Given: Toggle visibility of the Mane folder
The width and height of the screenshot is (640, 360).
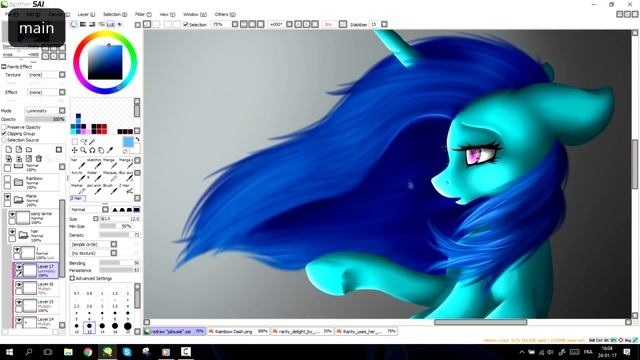Looking at the screenshot, I should point(7,197).
